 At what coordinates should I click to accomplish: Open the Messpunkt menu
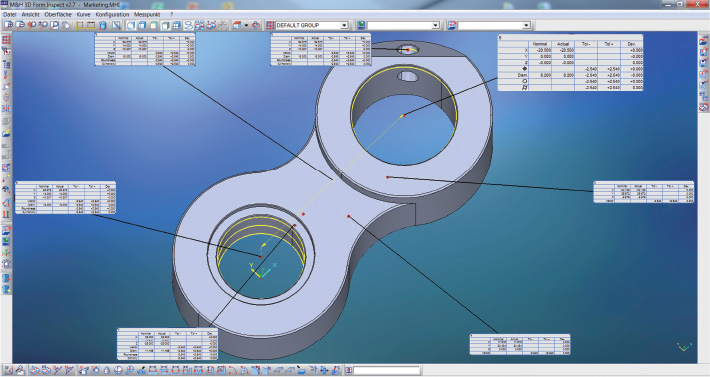pyautogui.click(x=147, y=14)
